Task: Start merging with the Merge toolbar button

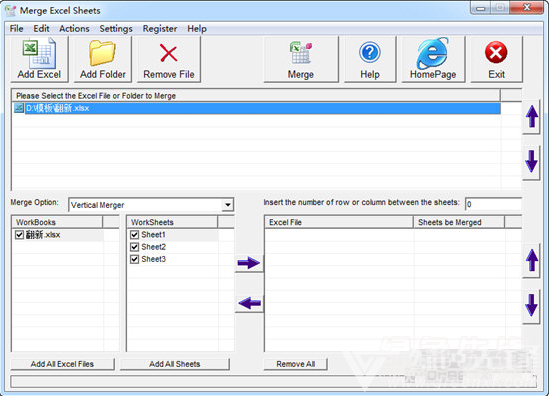Action: click(301, 59)
